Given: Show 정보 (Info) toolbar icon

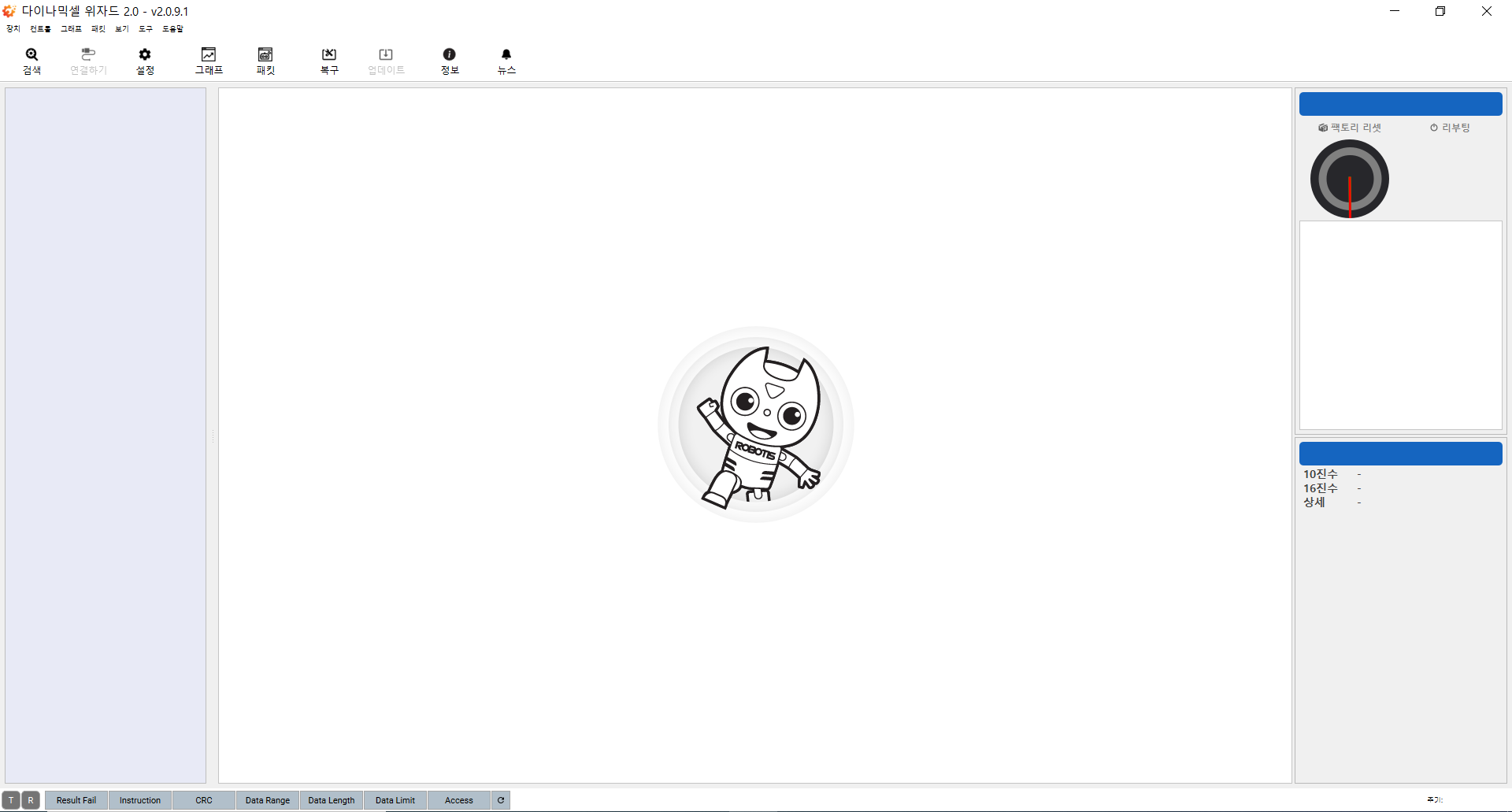Looking at the screenshot, I should click(450, 61).
